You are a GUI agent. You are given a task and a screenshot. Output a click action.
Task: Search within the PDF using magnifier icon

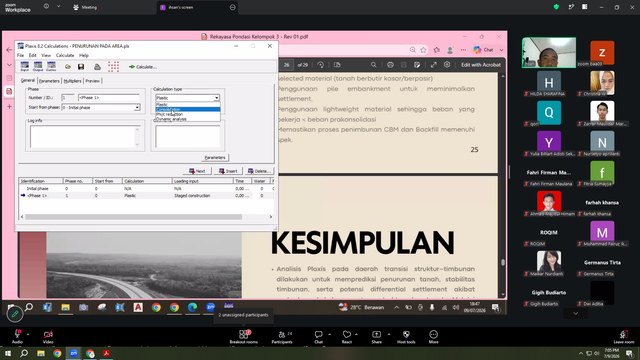pyautogui.click(x=373, y=65)
